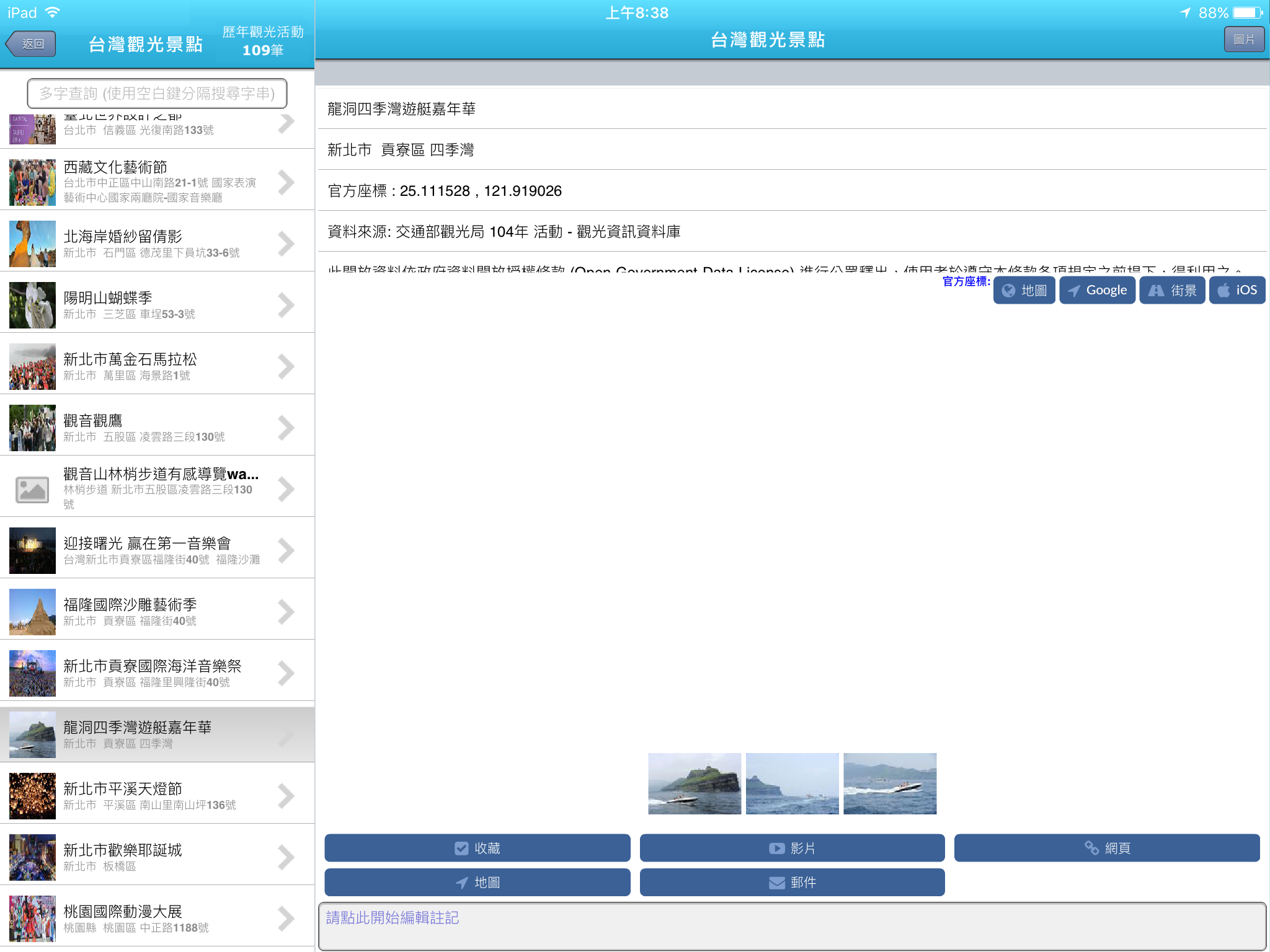Select 陽明山蝴蝶季 flower thumbnail
Viewport: 1270px width, 952px height.
click(x=32, y=305)
